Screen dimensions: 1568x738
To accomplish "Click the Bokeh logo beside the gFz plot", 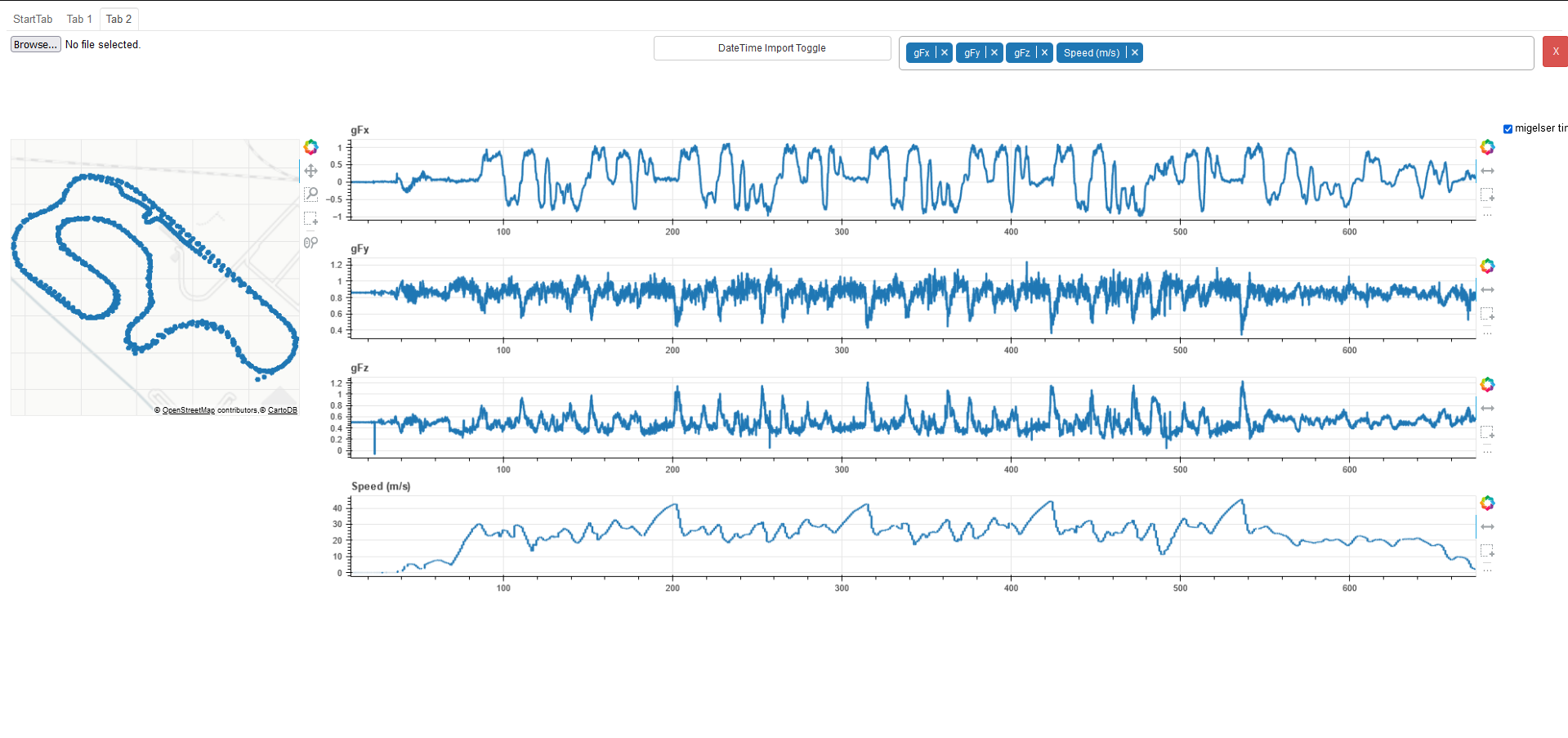I will coord(1487,384).
